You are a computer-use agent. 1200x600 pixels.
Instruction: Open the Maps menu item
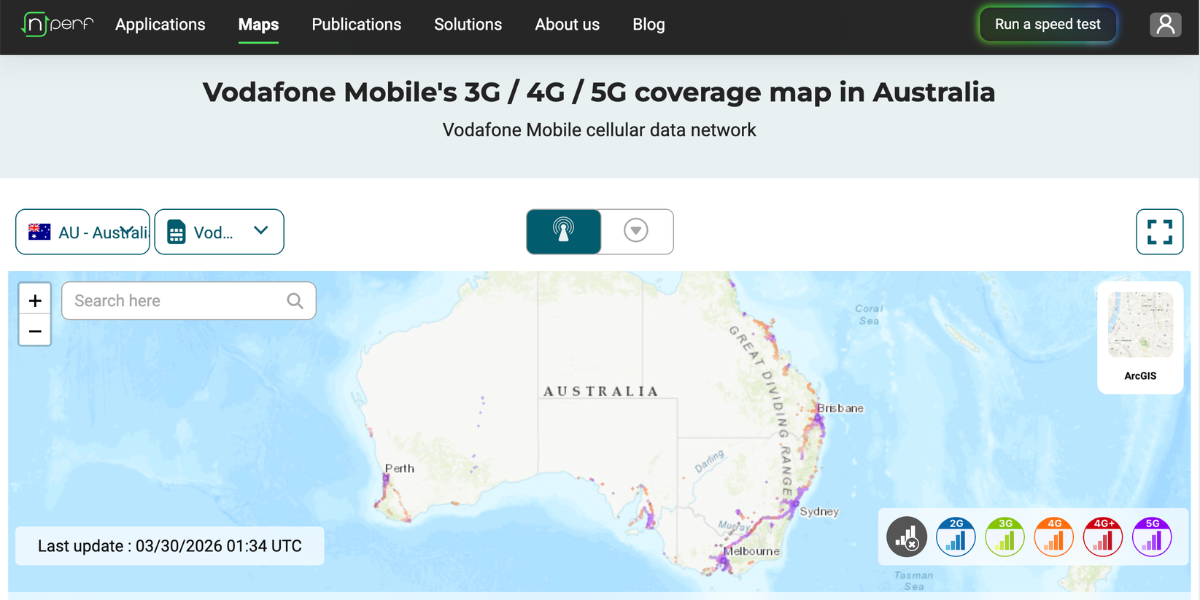click(x=258, y=24)
